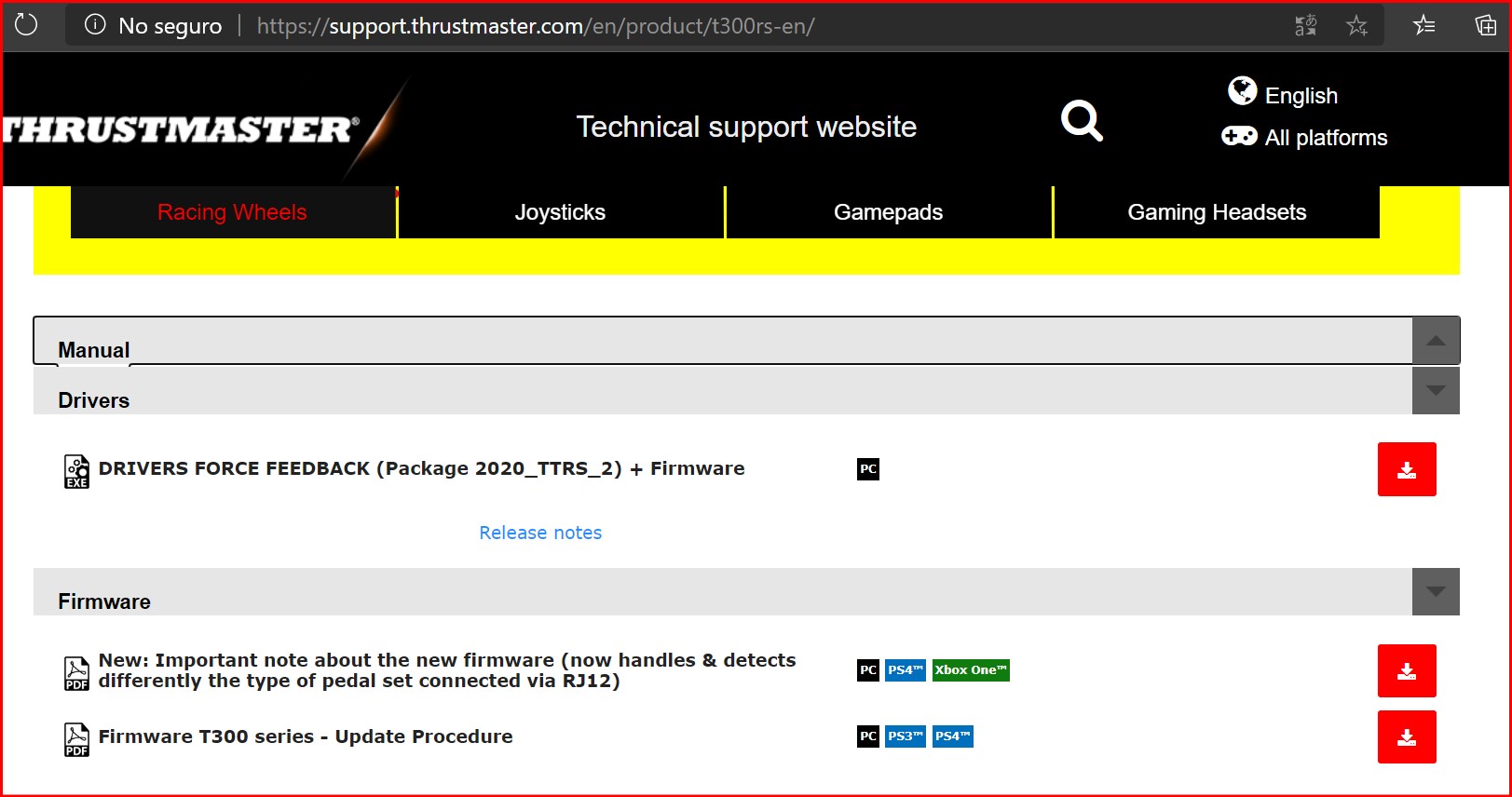
Task: Open the Gamepads tab
Action: click(888, 212)
